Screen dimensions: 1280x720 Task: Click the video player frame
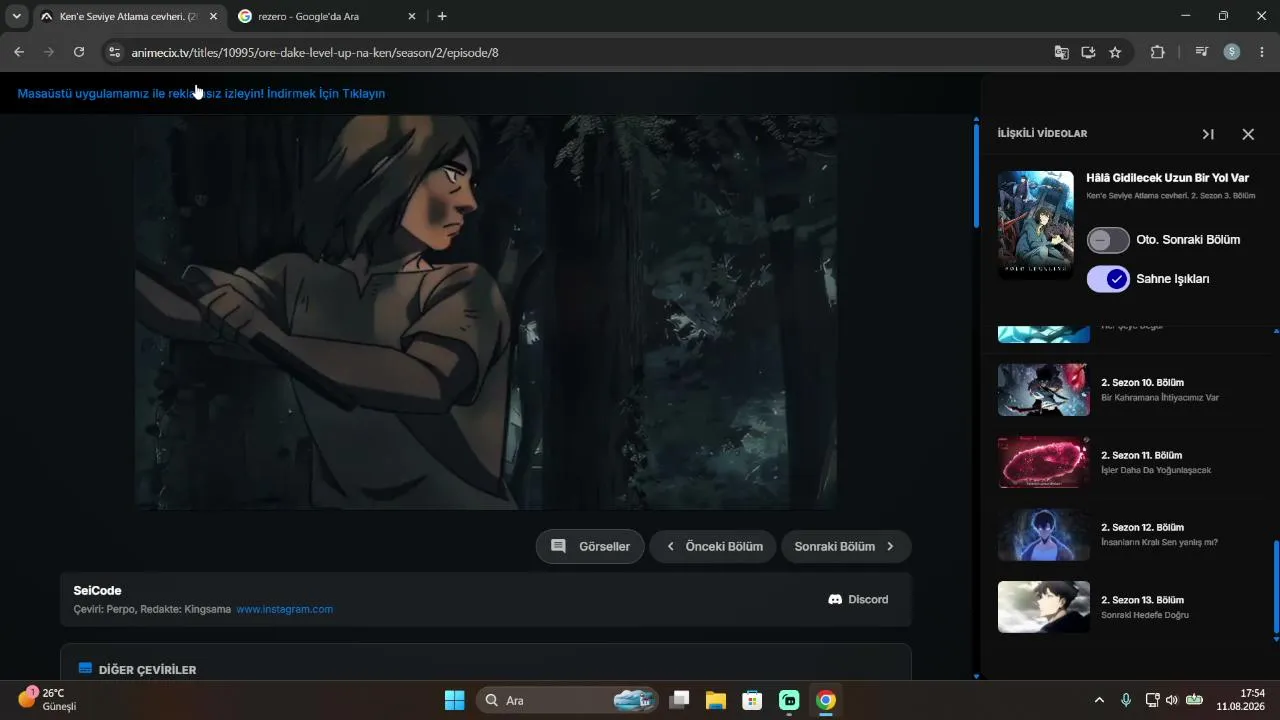[x=486, y=312]
